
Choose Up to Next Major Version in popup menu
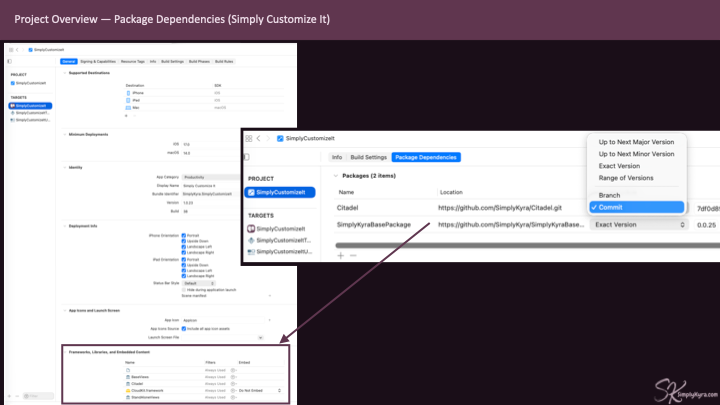click(636, 142)
